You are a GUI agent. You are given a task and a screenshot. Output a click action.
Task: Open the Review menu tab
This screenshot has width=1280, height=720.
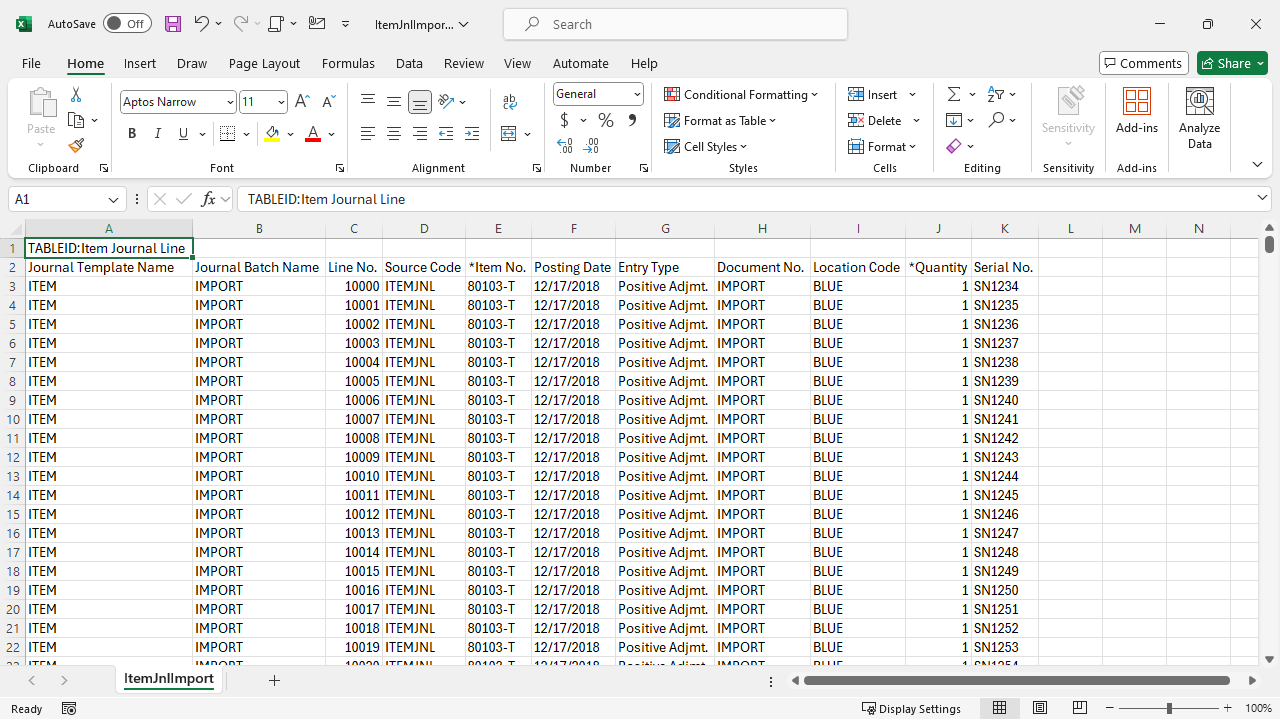click(x=463, y=63)
